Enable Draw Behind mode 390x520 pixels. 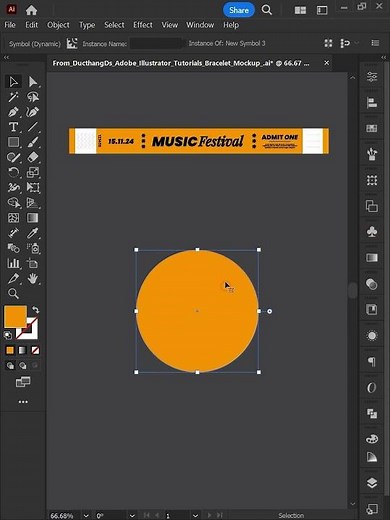click(23, 366)
